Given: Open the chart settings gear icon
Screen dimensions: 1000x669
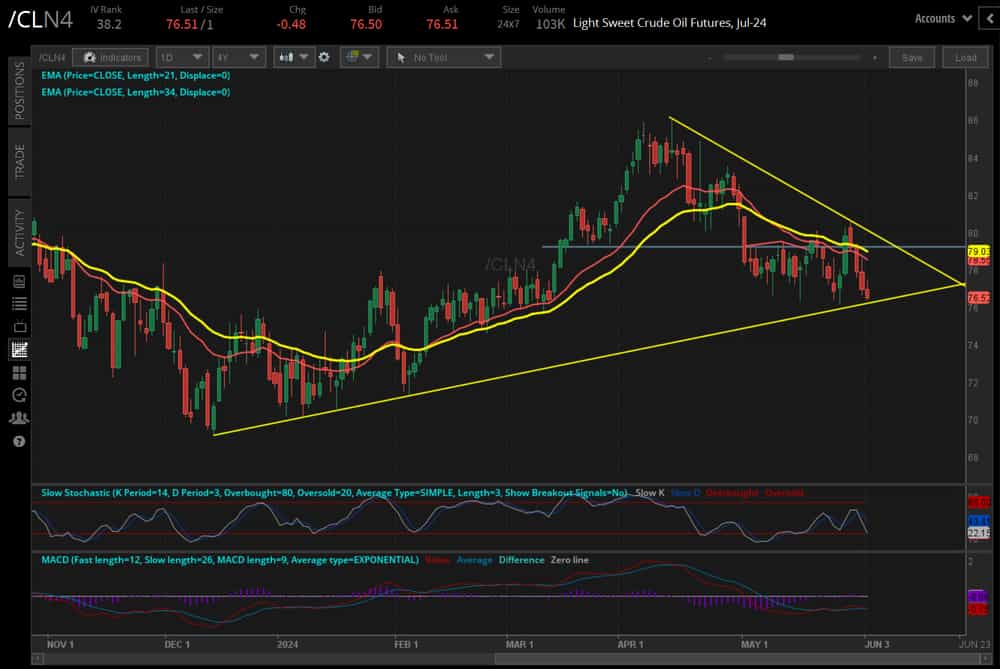Looking at the screenshot, I should (324, 57).
